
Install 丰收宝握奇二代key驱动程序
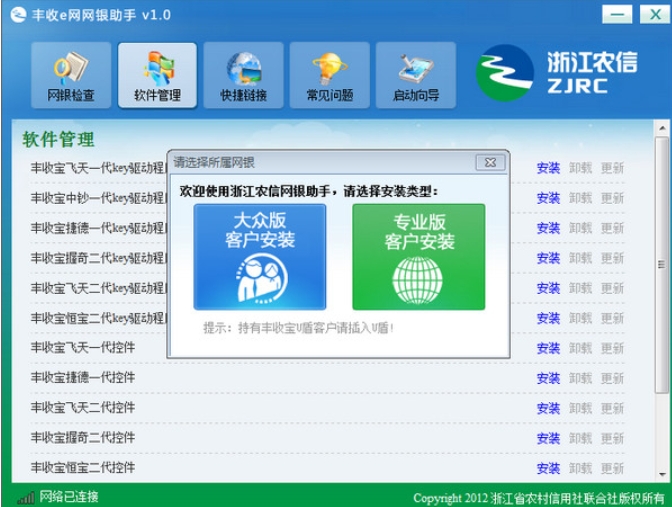[x=548, y=258]
